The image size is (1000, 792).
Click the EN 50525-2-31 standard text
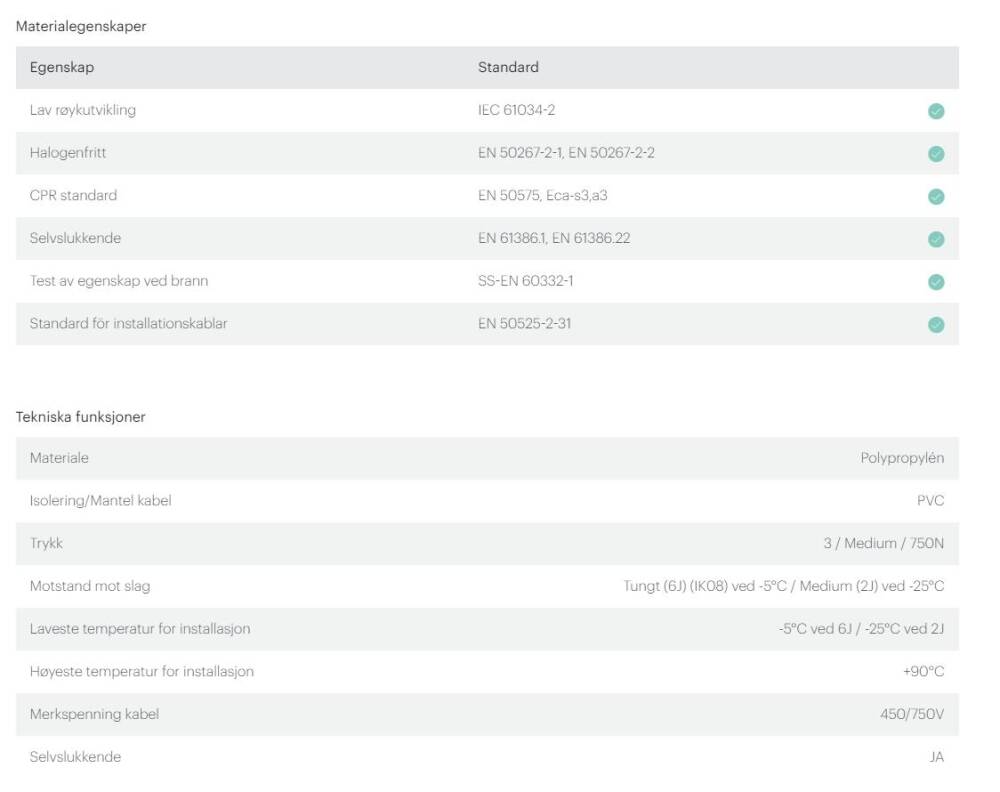point(524,323)
